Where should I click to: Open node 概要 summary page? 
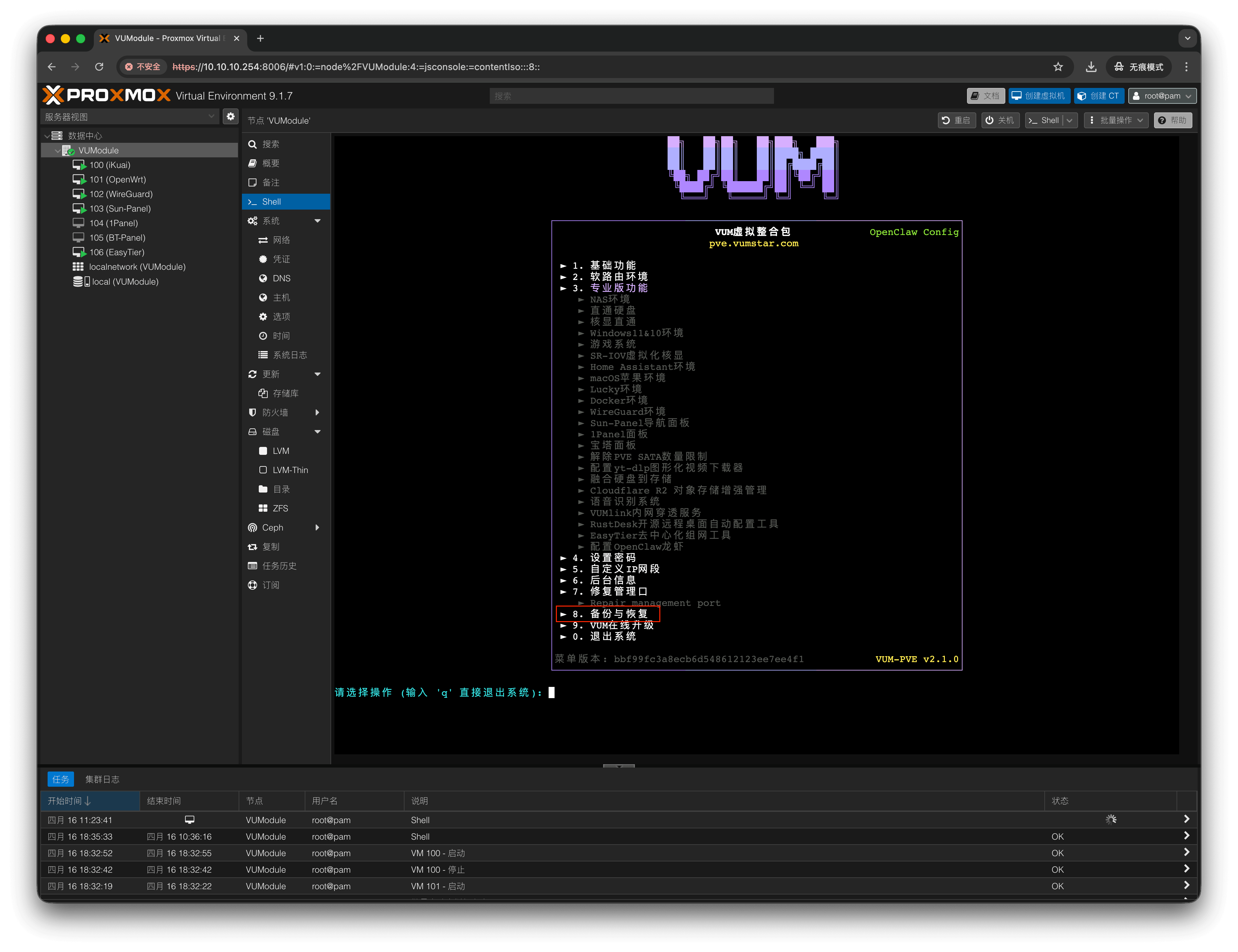tap(286, 163)
